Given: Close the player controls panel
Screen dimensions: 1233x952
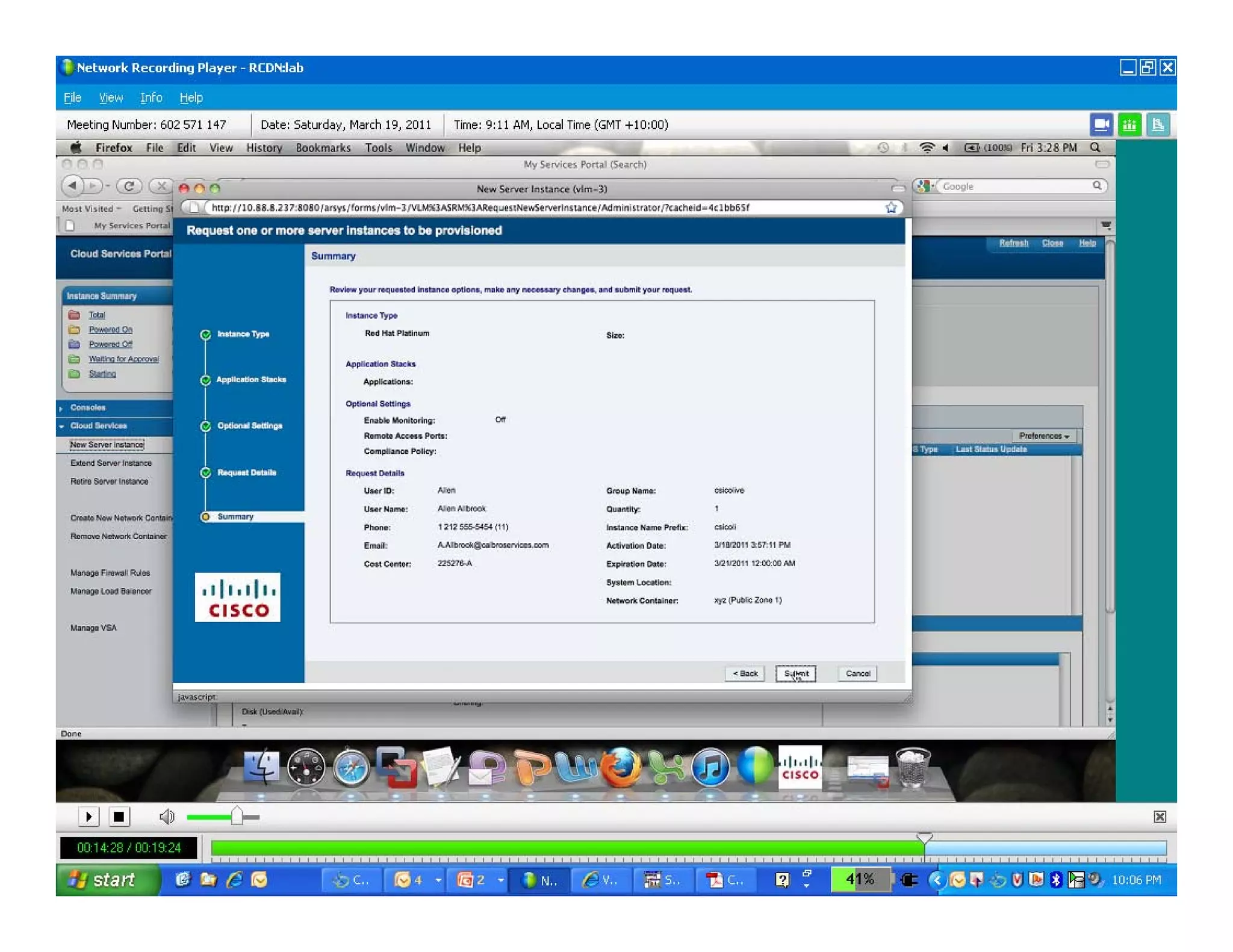Looking at the screenshot, I should pyautogui.click(x=1160, y=817).
